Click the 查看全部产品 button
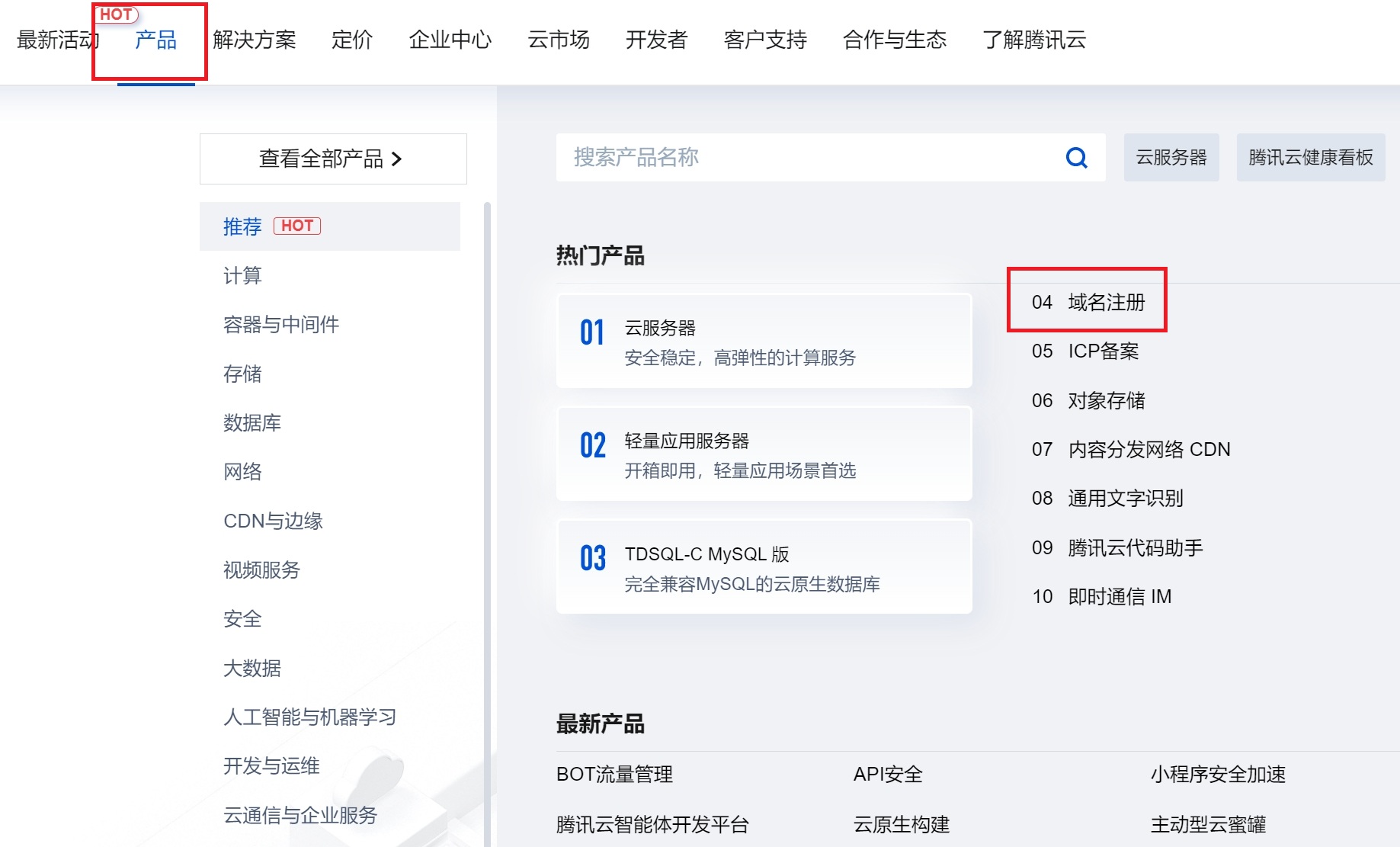 333,159
